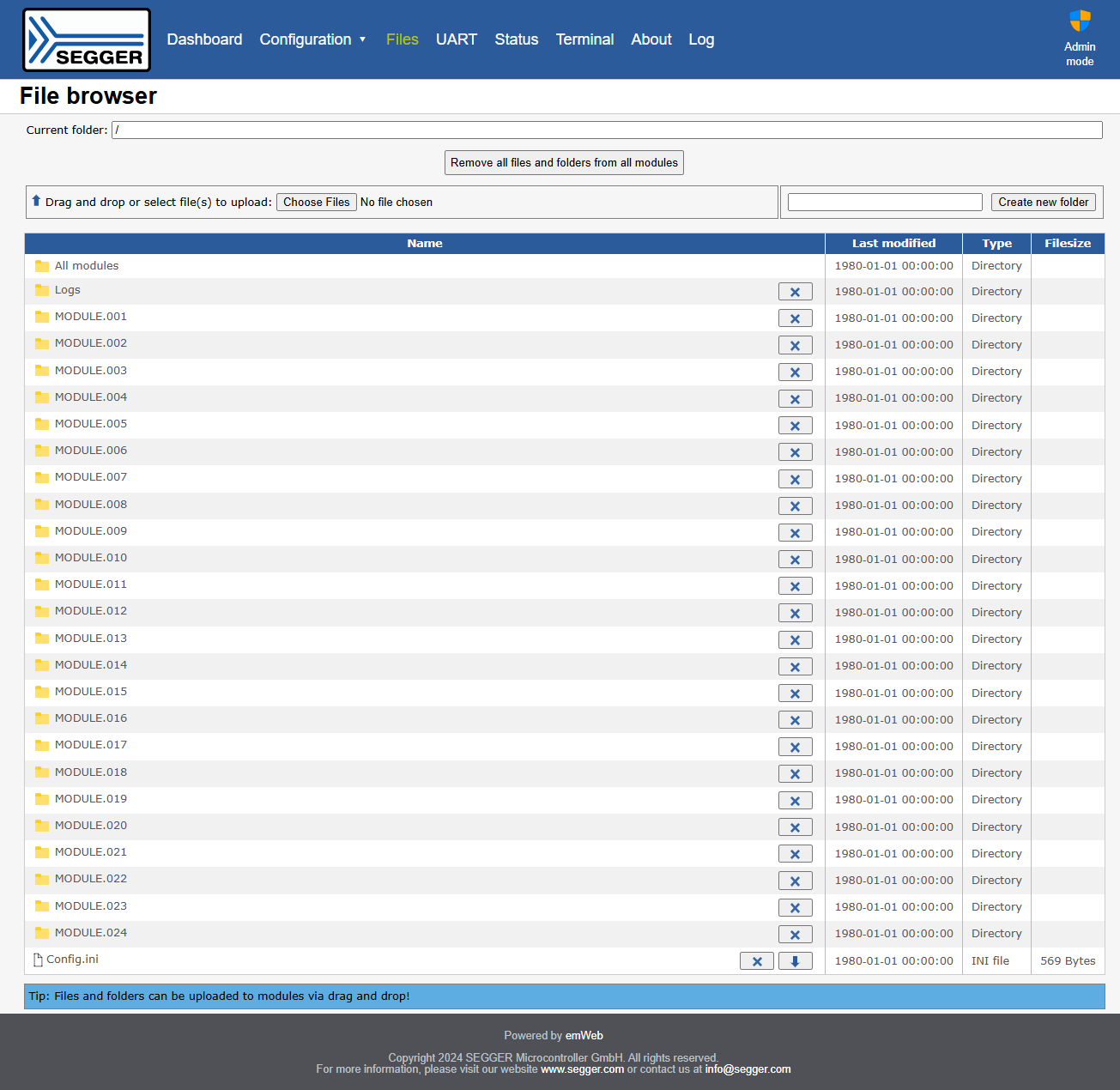Image resolution: width=1120 pixels, height=1090 pixels.
Task: Open the MODULE.017 folder
Action: click(x=91, y=745)
